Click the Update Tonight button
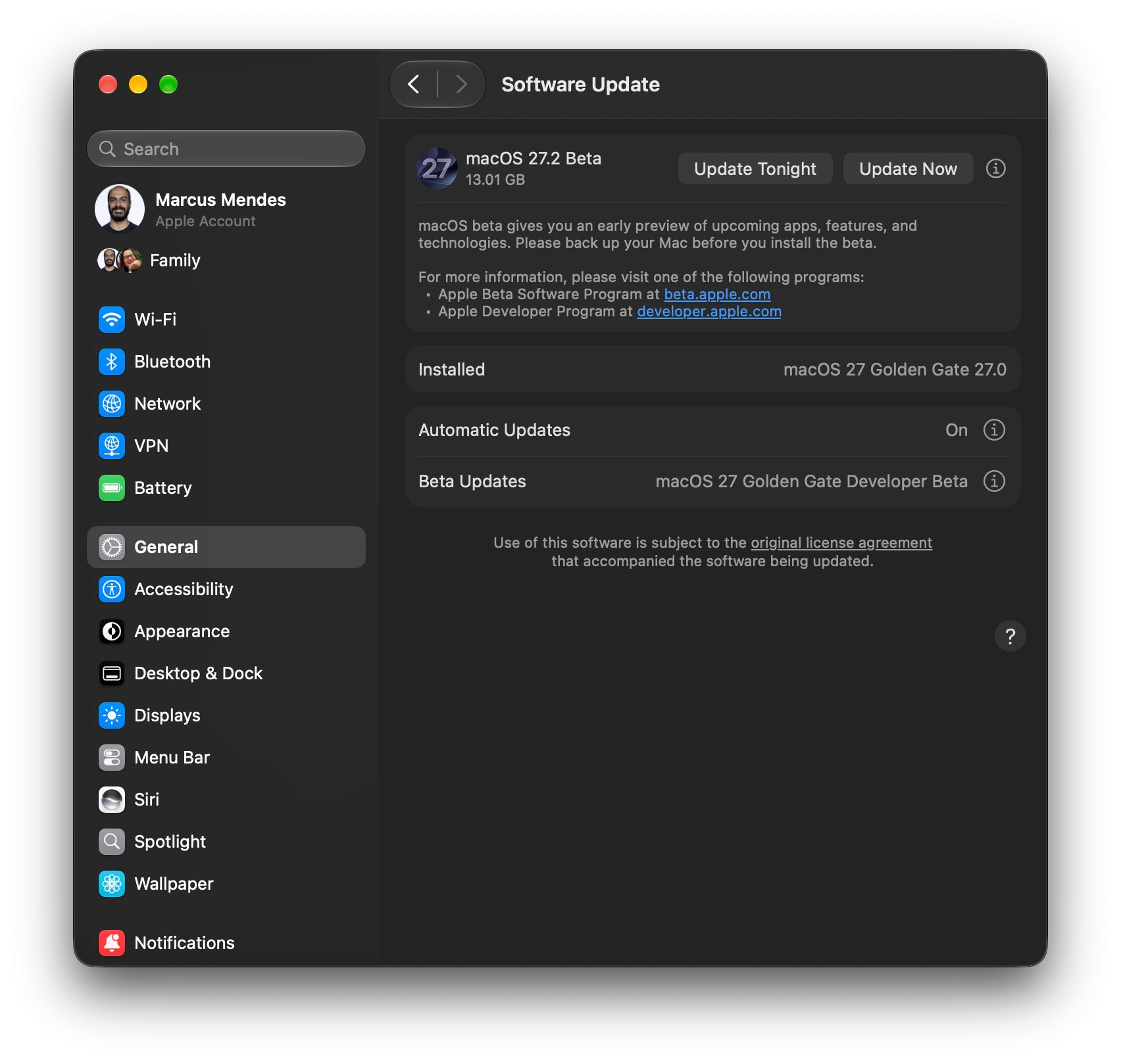The width and height of the screenshot is (1121, 1064). tap(755, 169)
